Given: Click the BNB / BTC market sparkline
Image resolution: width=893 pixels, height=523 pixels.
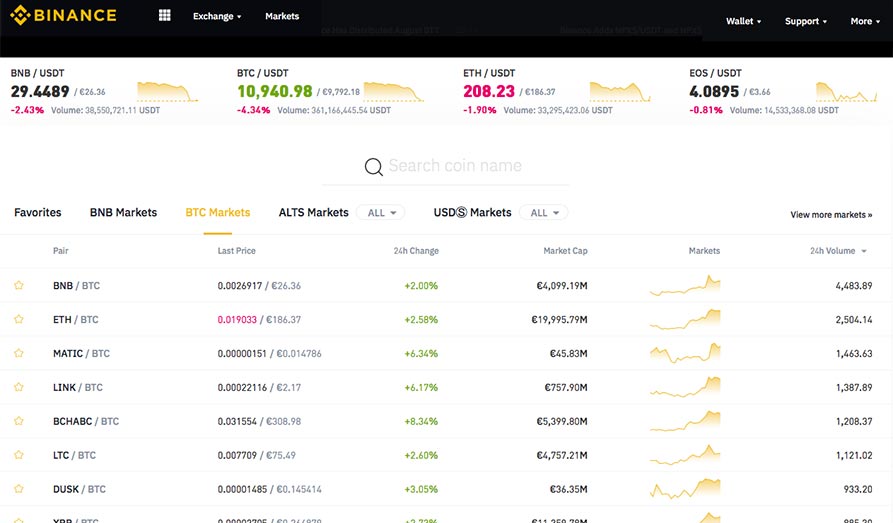Looking at the screenshot, I should [685, 285].
